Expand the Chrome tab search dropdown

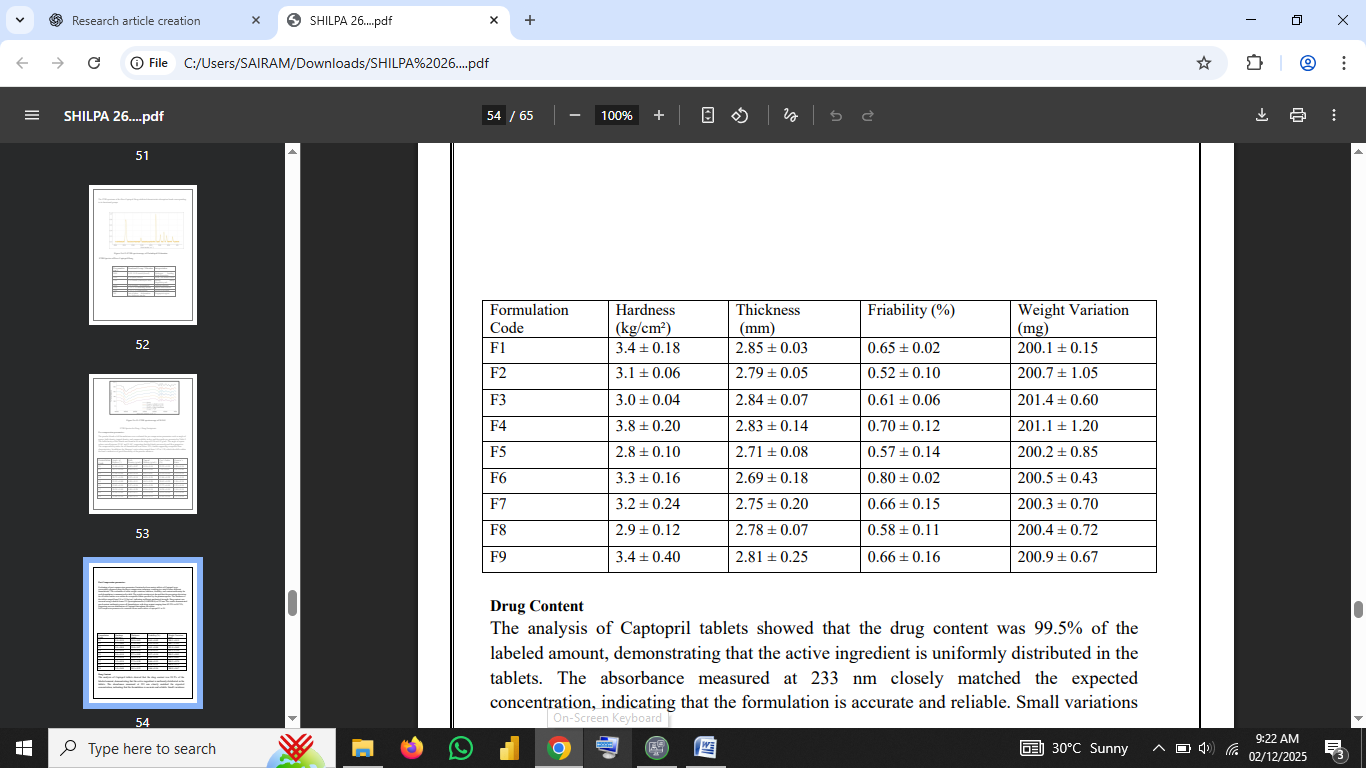coord(20,20)
